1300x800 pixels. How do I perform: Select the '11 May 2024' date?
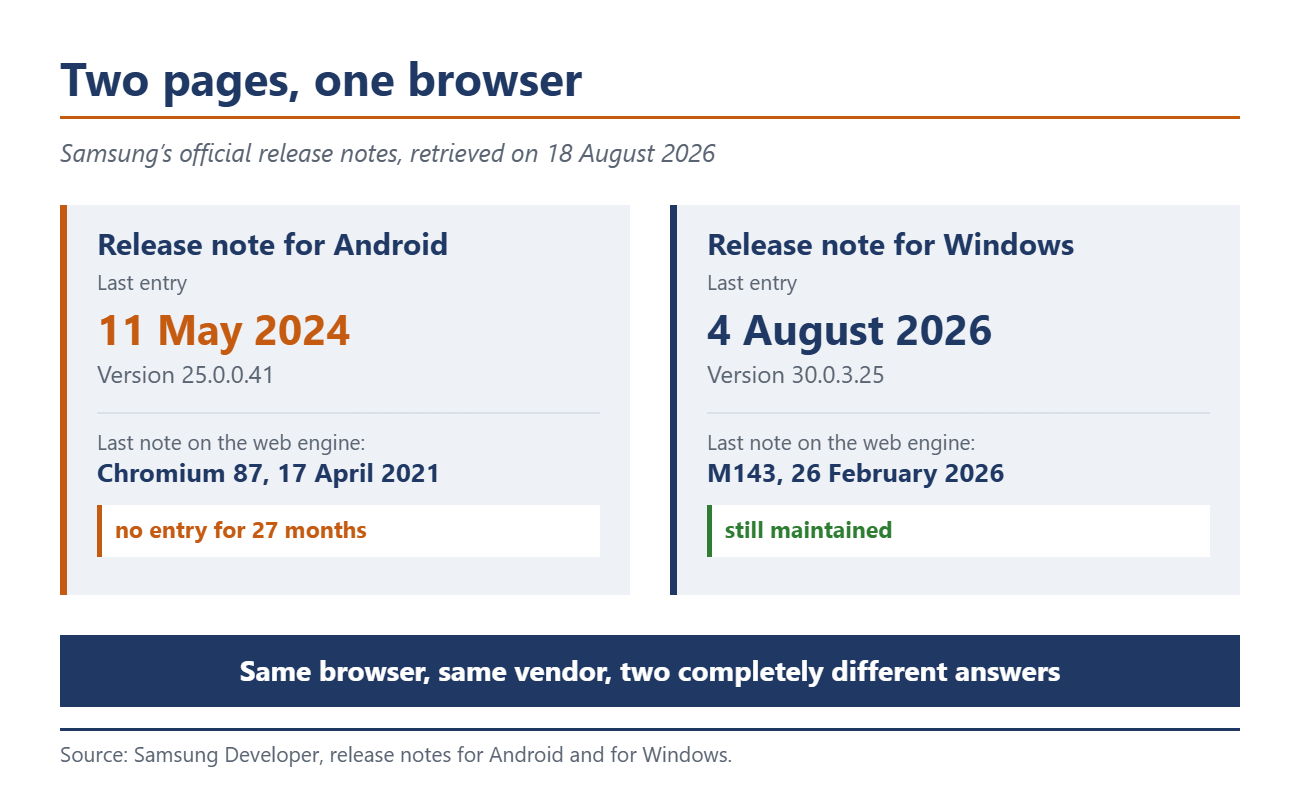224,330
